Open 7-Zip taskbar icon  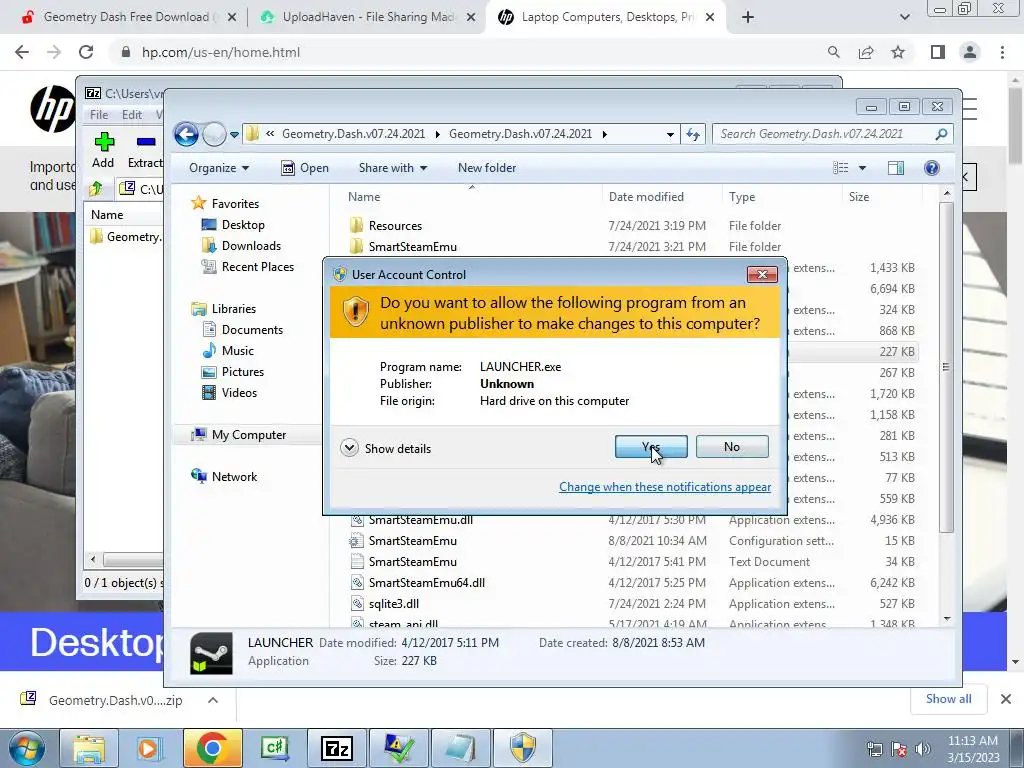(337, 748)
